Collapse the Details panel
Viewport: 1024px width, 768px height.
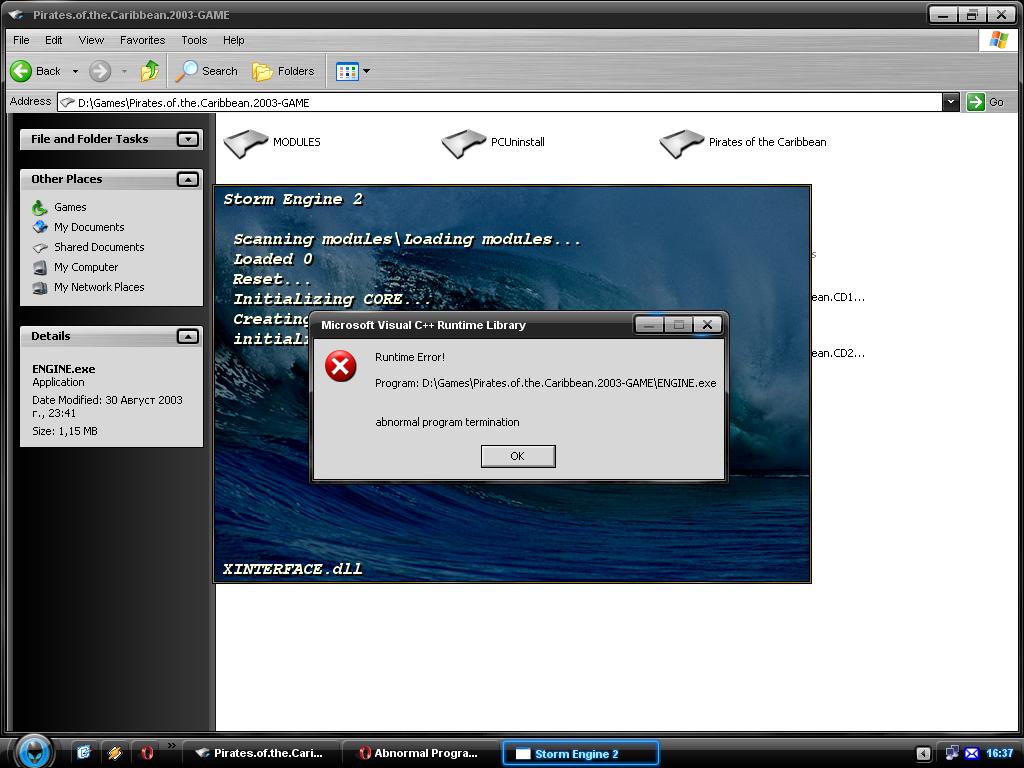(x=187, y=336)
